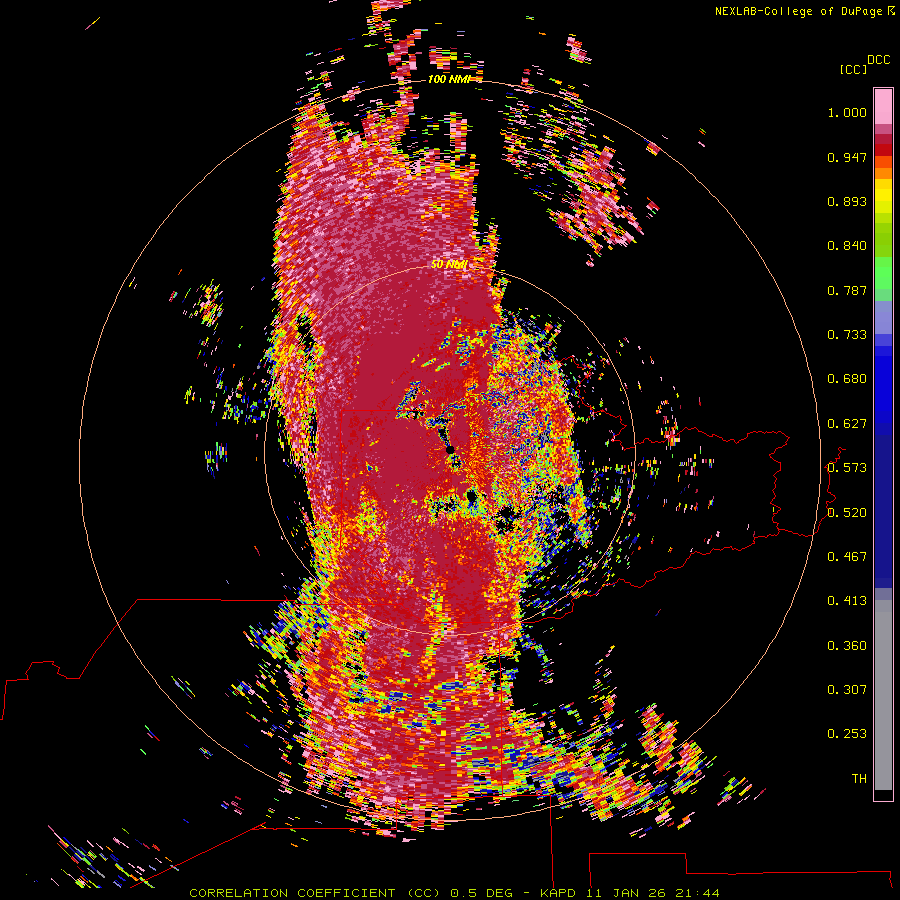Screen dimensions: 900x900
Task: Click the DCC legend label
Action: pos(878,60)
